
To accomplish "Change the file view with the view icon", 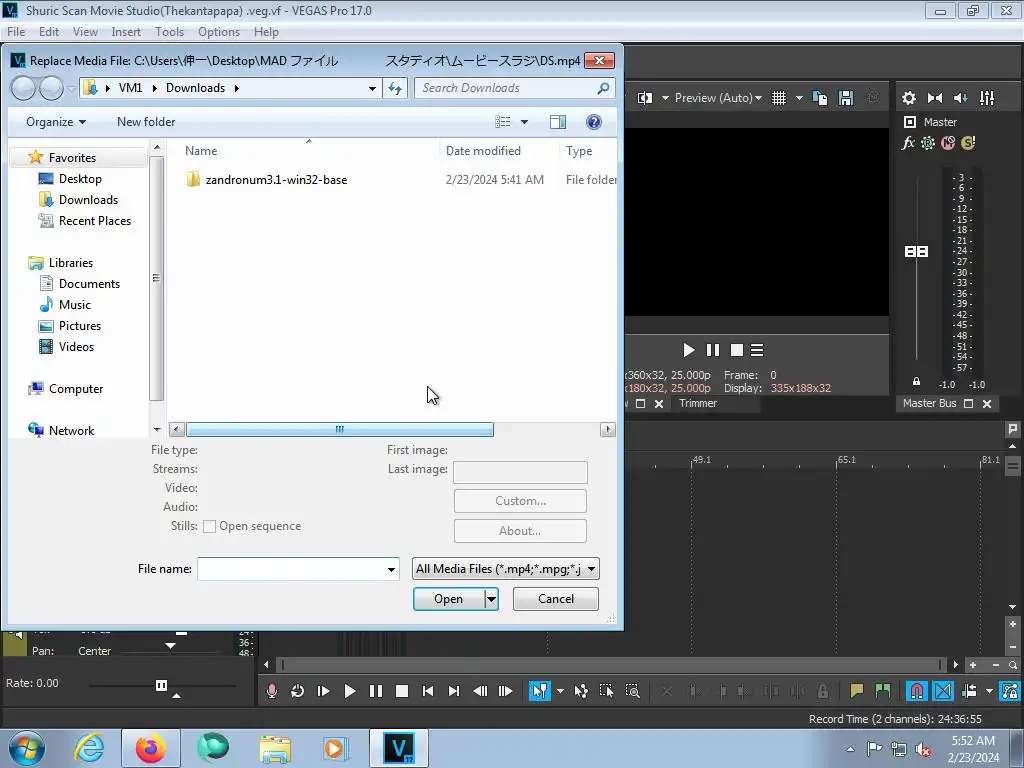I will coord(502,122).
